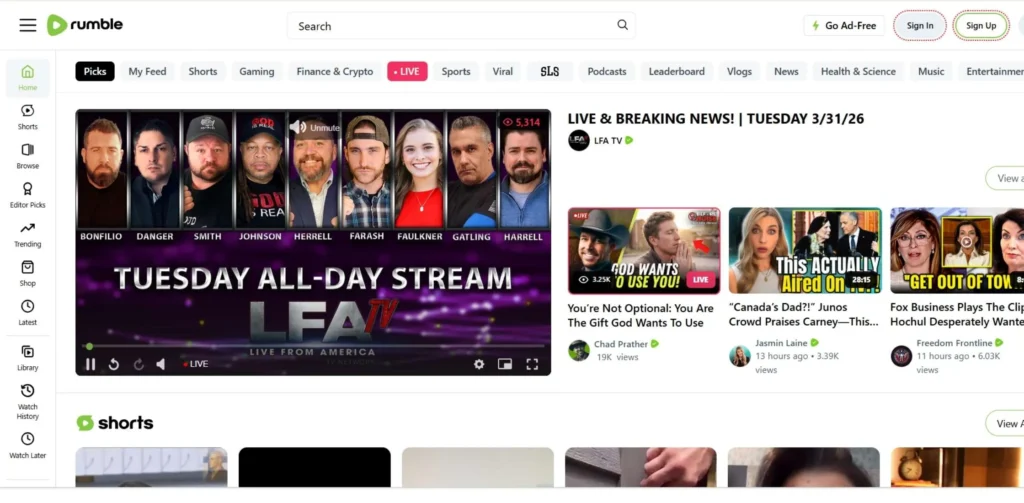The height and width of the screenshot is (503, 1024).
Task: Click the Jasmin Laine channel name
Action: [x=782, y=343]
